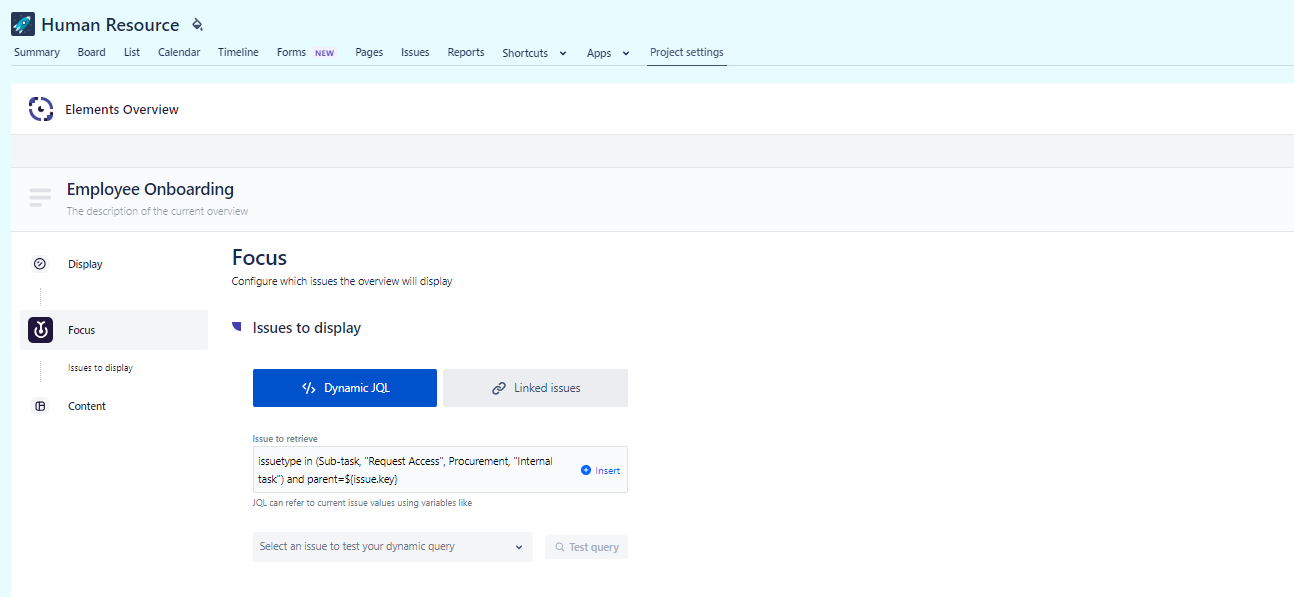
Task: Click the hamburger lines icon beside Employee Onboarding
Action: 40,197
